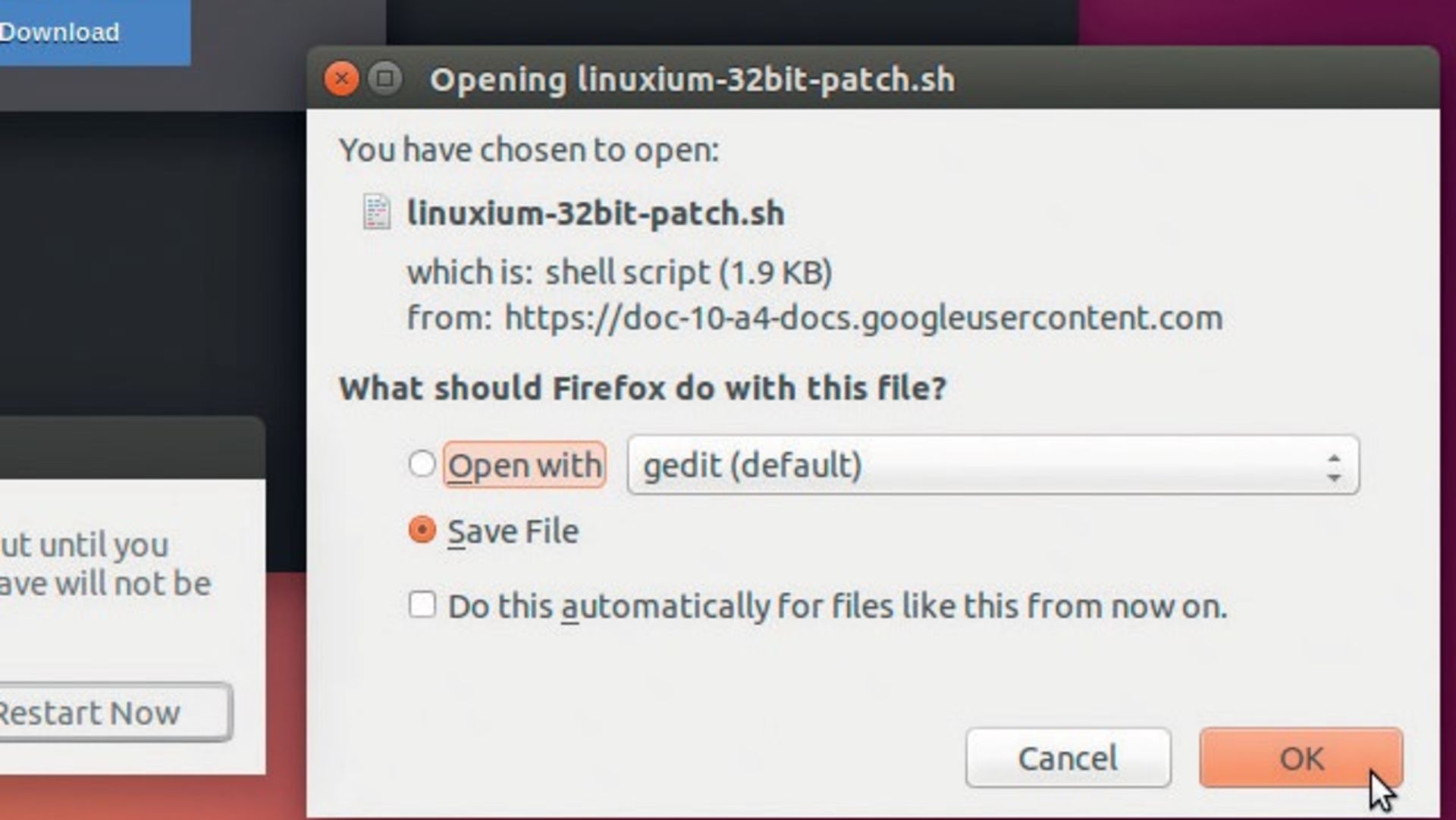Click the Save File label text
The width and height of the screenshot is (1456, 820).
[513, 531]
